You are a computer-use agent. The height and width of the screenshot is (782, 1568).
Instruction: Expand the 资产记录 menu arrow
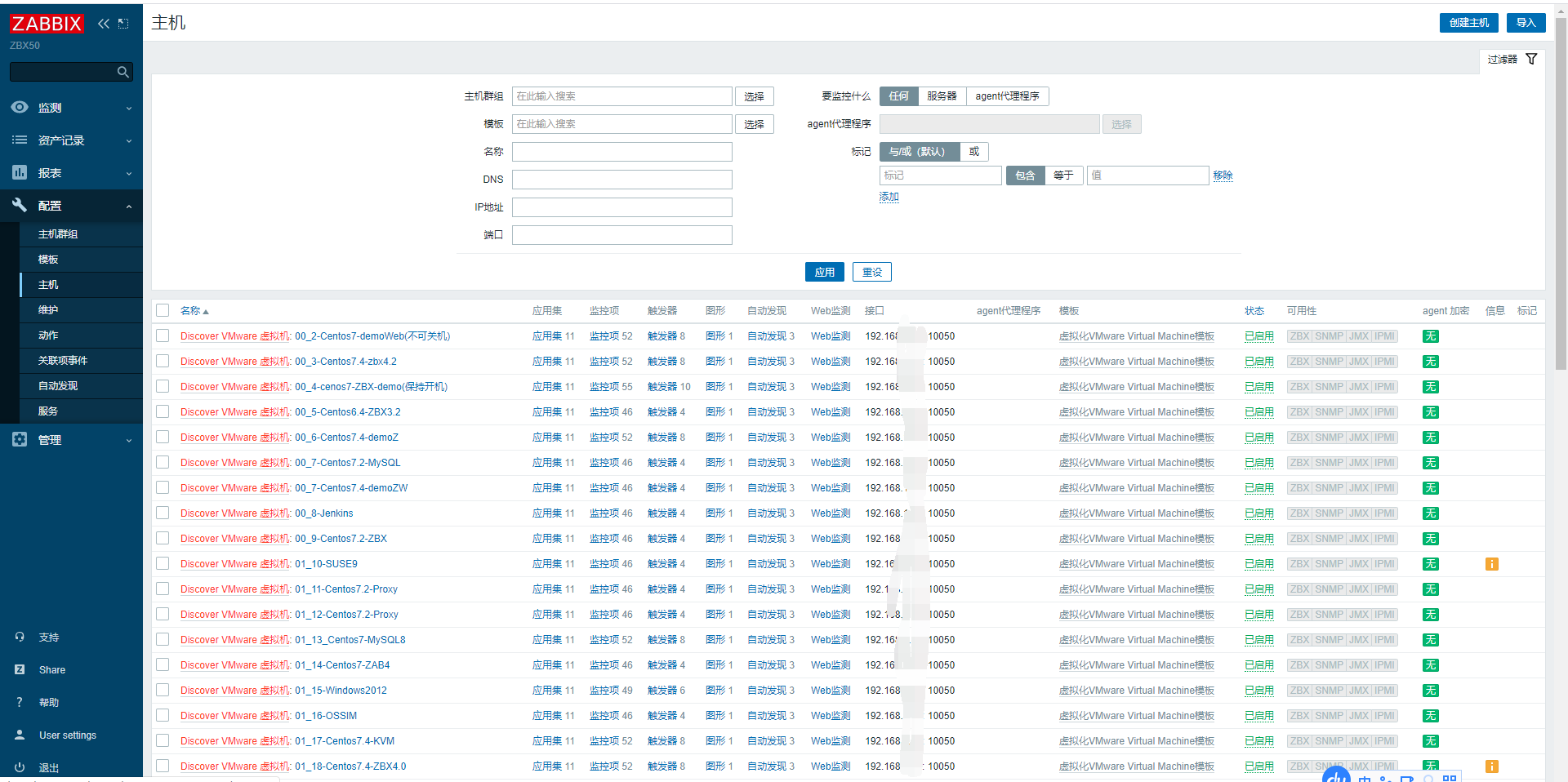click(x=129, y=141)
